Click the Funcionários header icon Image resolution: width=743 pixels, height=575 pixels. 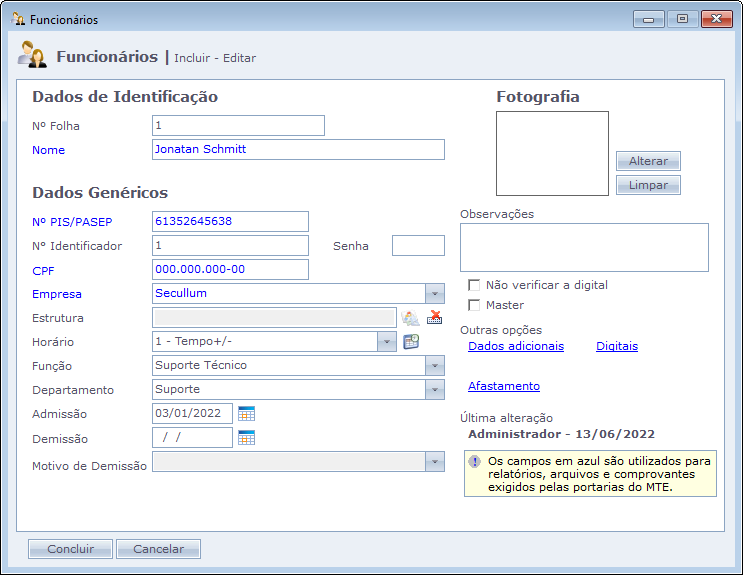32,56
